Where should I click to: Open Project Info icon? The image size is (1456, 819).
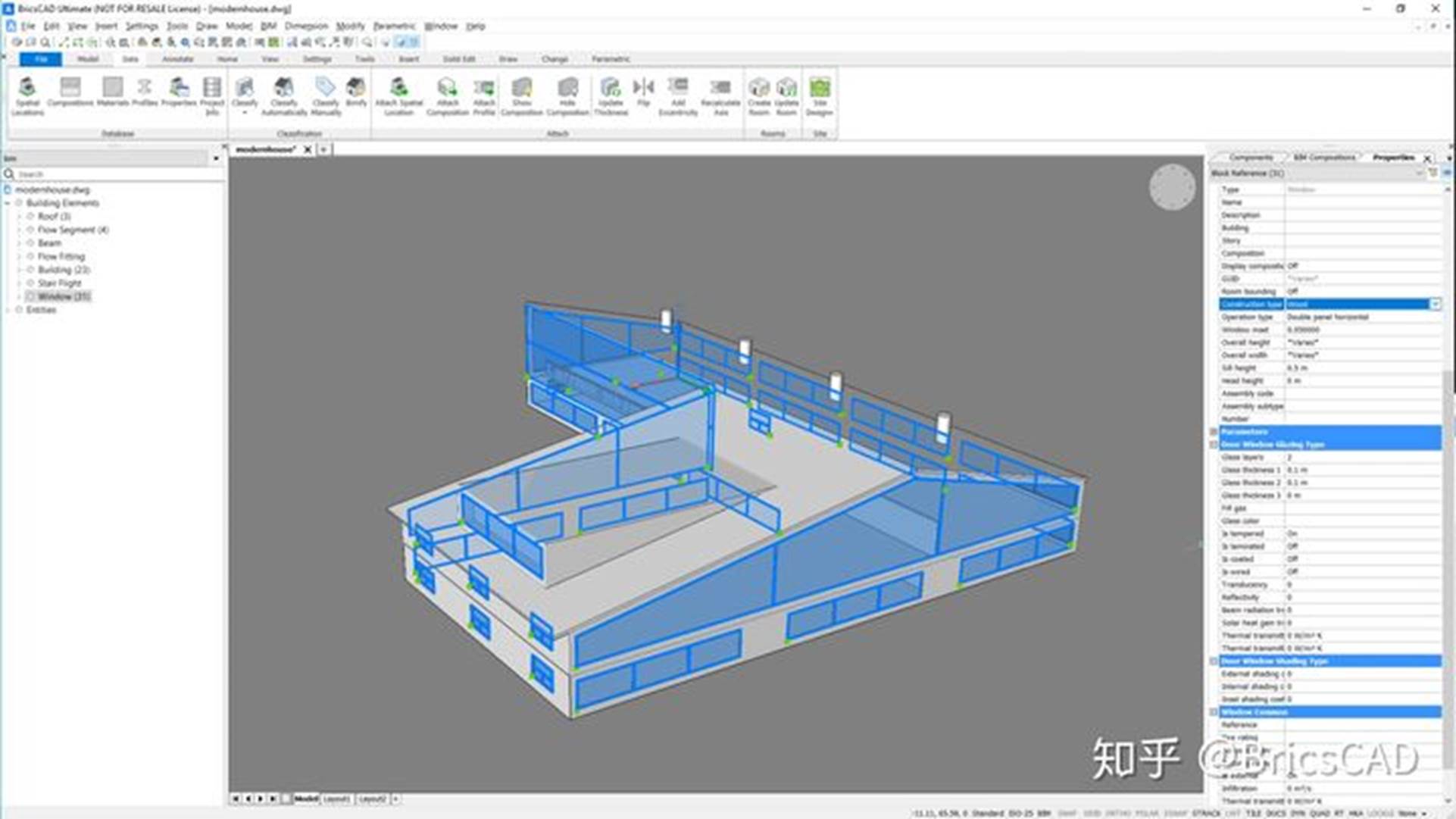click(x=212, y=95)
